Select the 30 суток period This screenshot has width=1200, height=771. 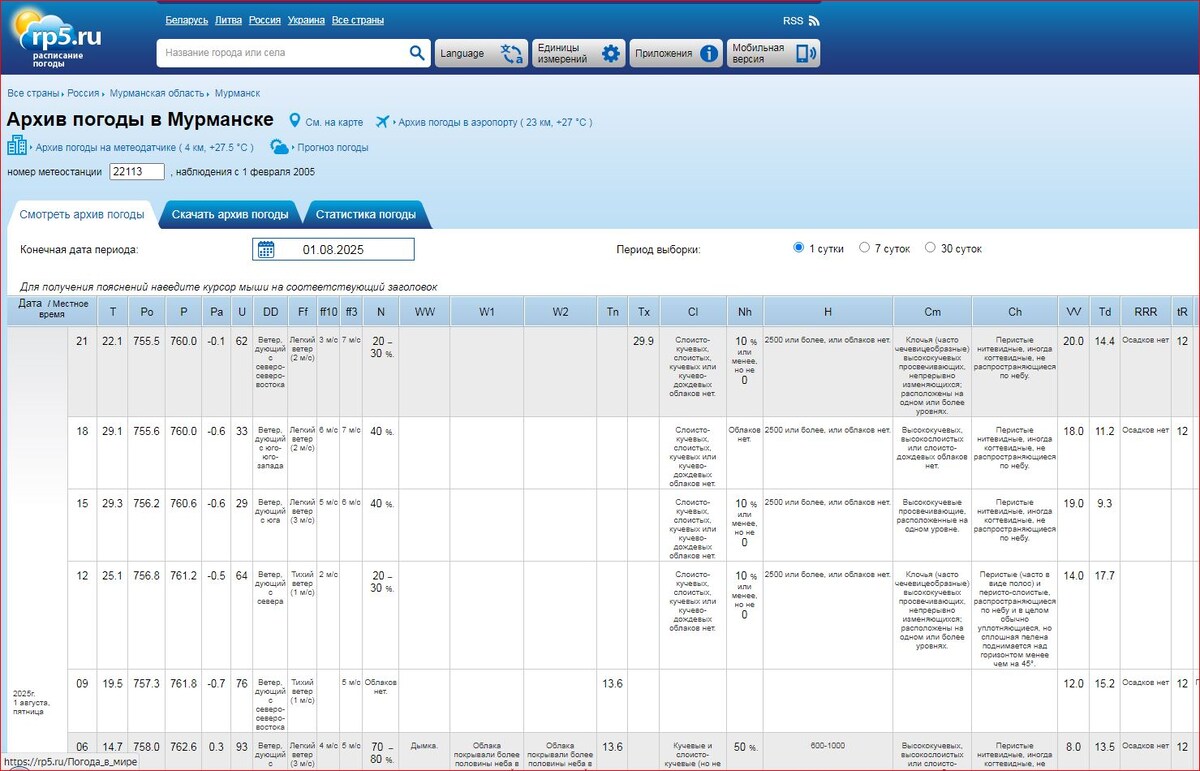(x=931, y=247)
